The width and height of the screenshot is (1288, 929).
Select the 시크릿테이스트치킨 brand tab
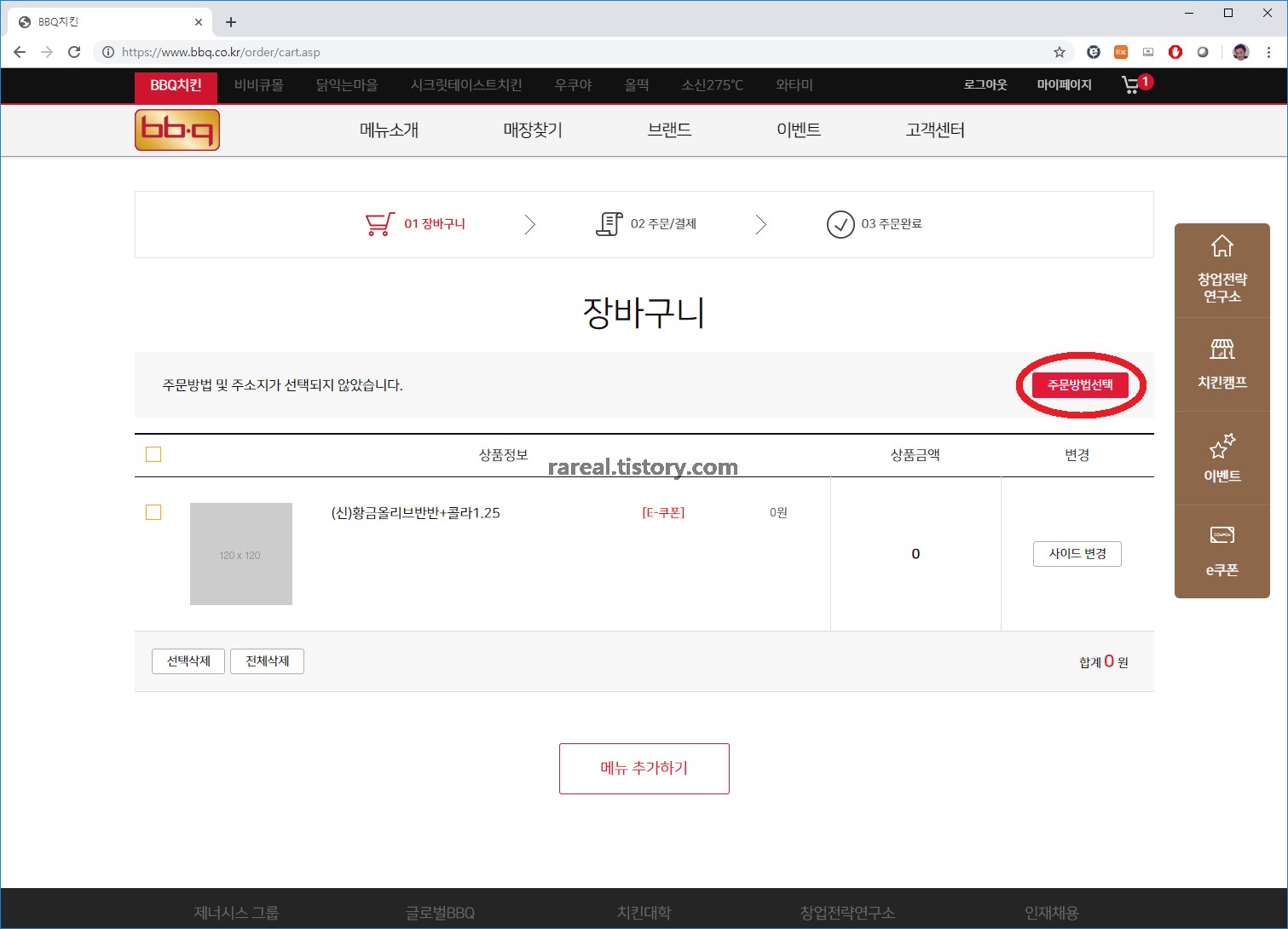coord(466,85)
